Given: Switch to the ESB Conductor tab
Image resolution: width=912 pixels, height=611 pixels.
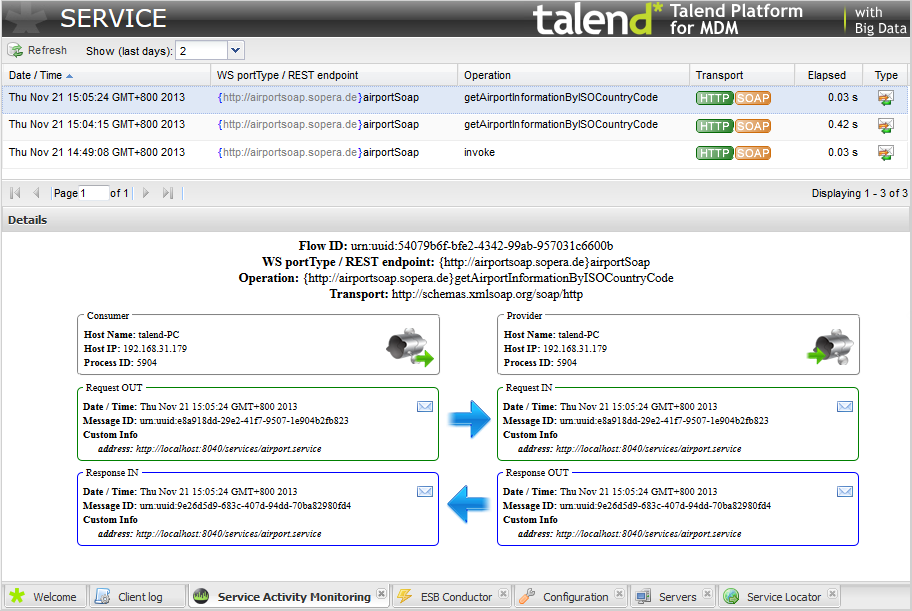Looking at the screenshot, I should click(451, 597).
